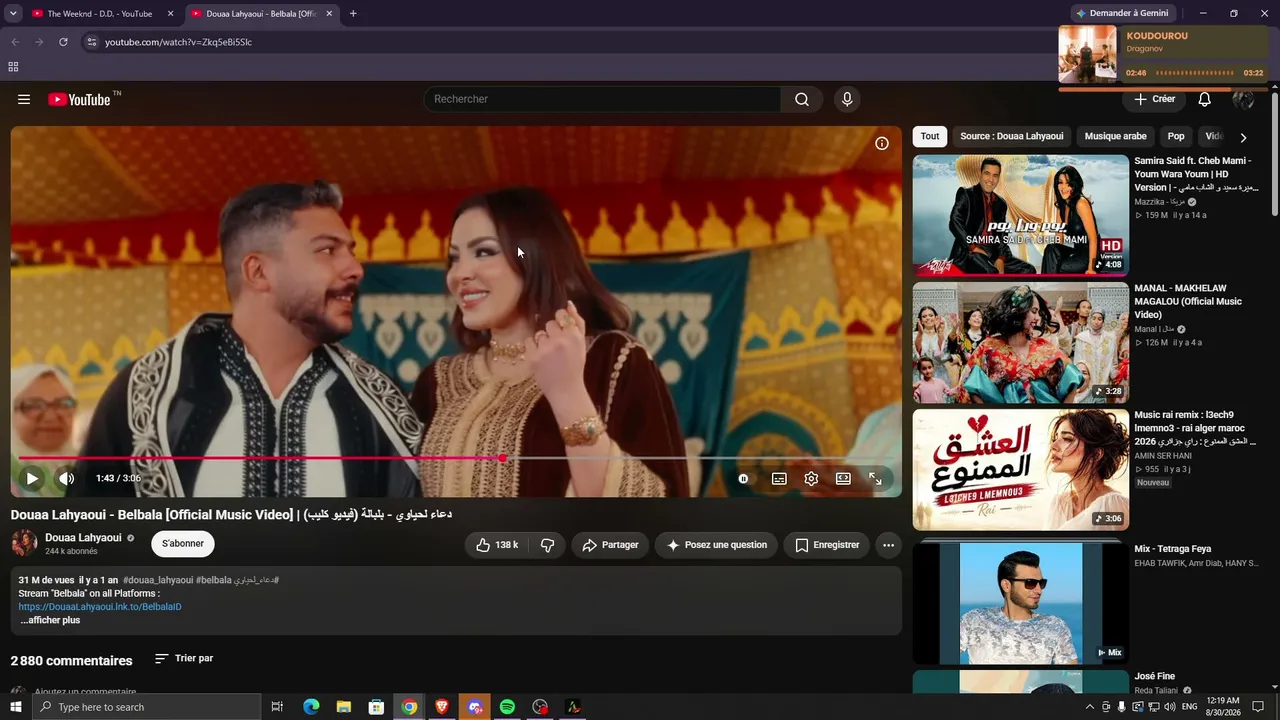Show more filter chips with the arrow
Screen dimensions: 1280x720
tap(1243, 137)
